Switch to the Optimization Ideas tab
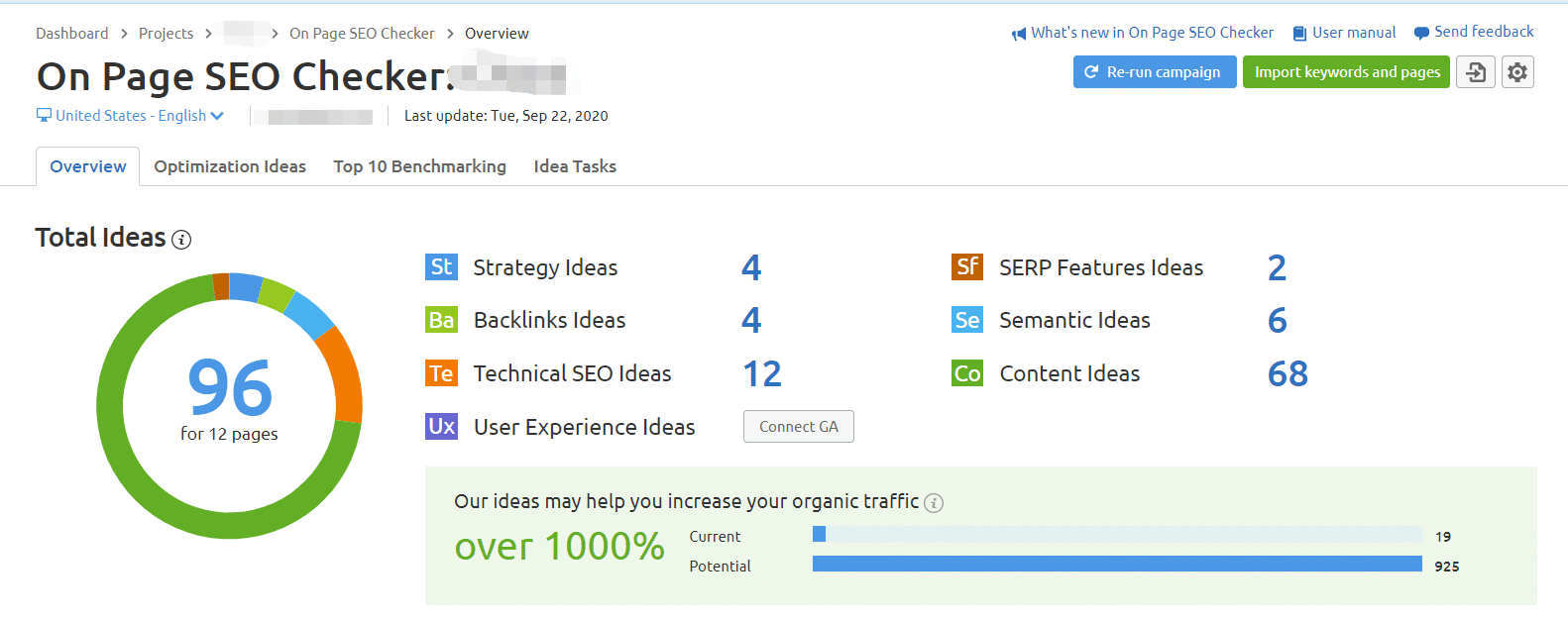 (230, 166)
